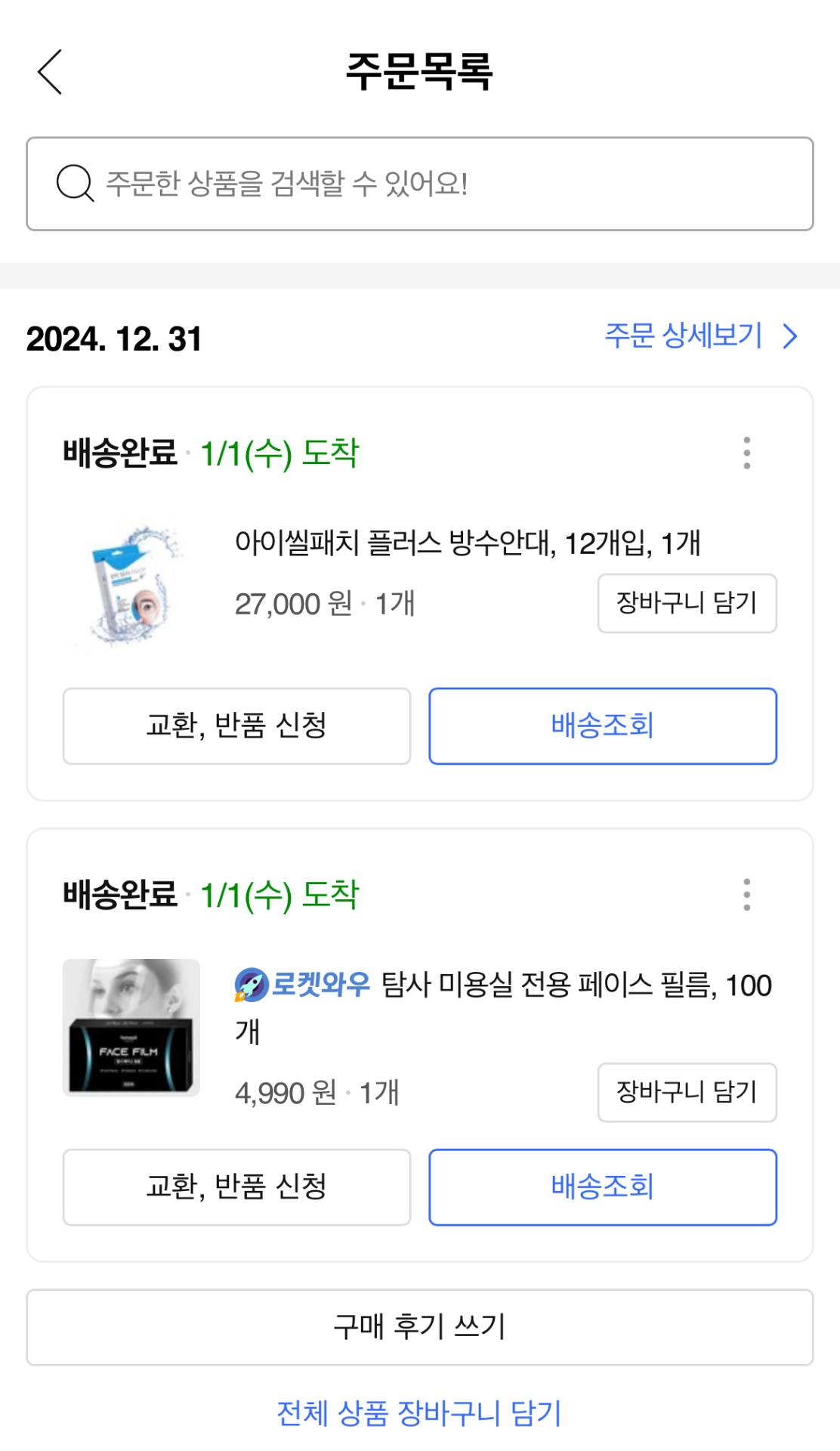The image size is (840, 1451).
Task: Open the 아이씰패치 플러스 방수안대 product title
Action: click(x=468, y=543)
